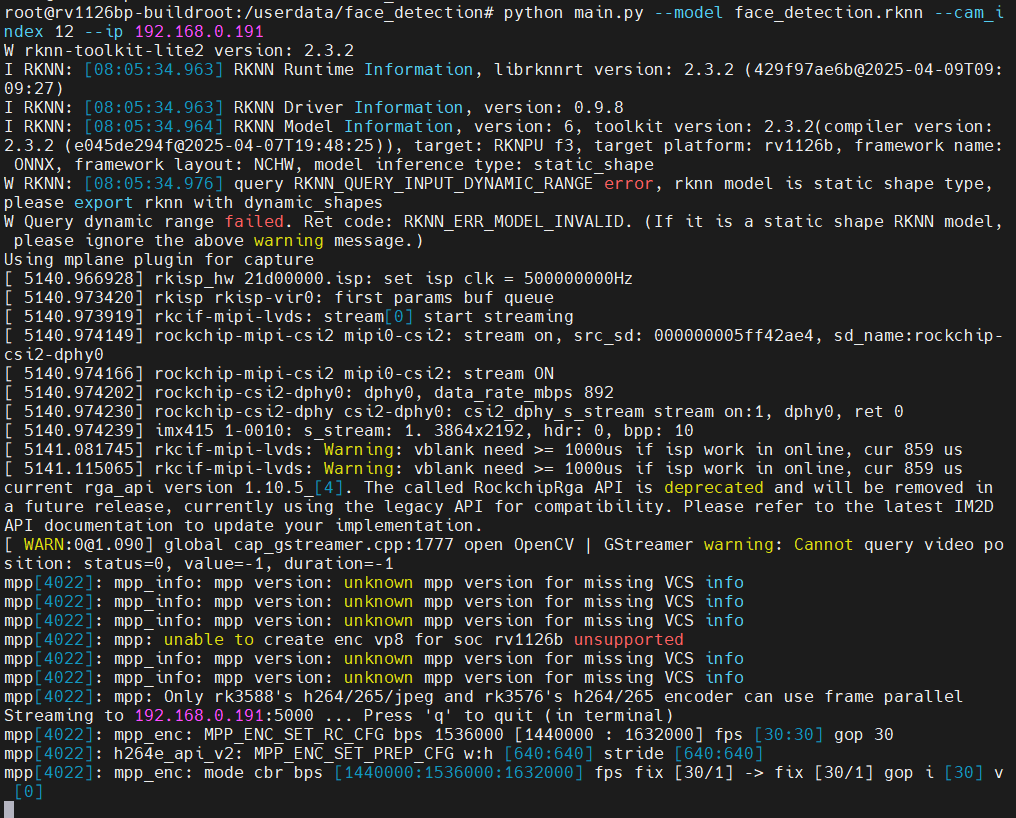Click 'rknn-toolkit-lite2 version: 2.3.2' text

pos(189,51)
